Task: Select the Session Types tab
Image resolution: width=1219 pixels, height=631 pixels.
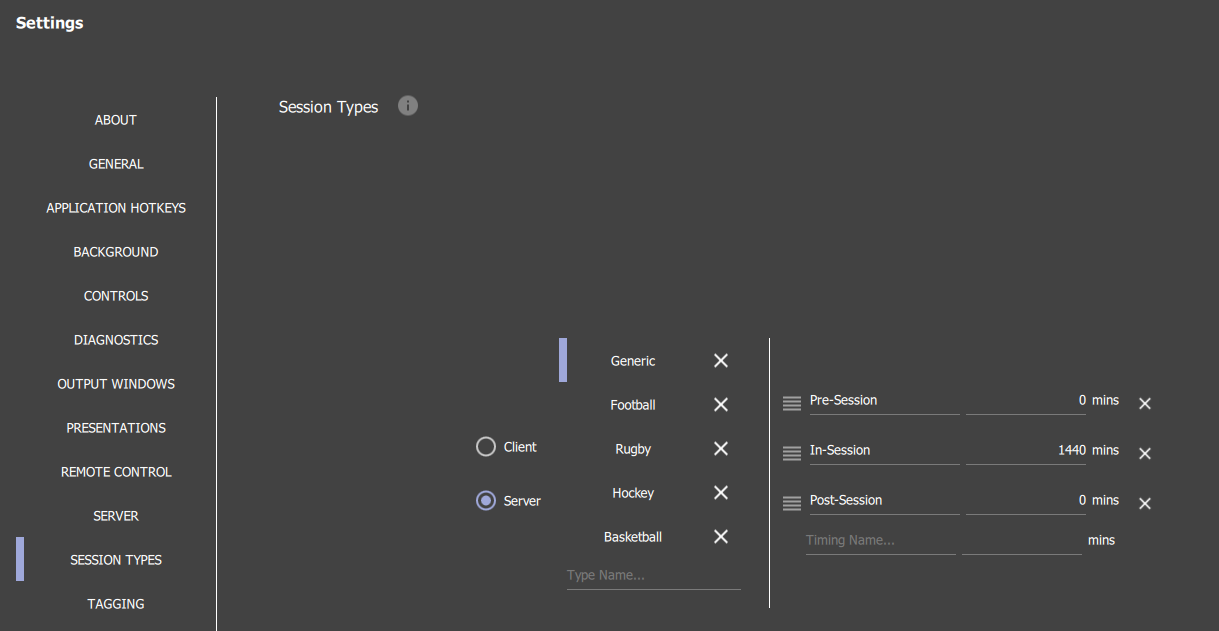Action: pyautogui.click(x=116, y=560)
